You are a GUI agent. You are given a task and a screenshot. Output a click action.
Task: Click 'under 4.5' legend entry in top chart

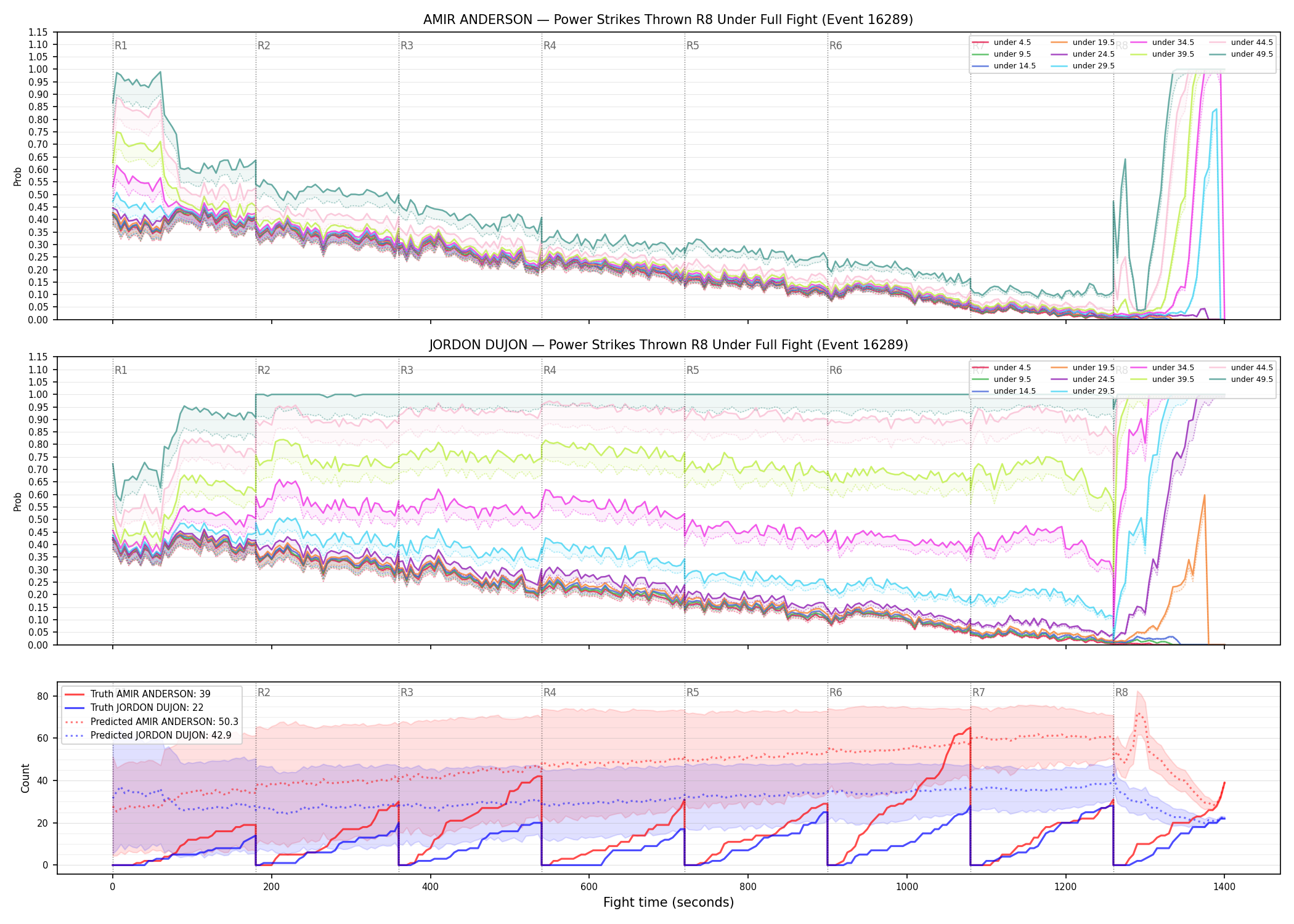tap(1002, 43)
